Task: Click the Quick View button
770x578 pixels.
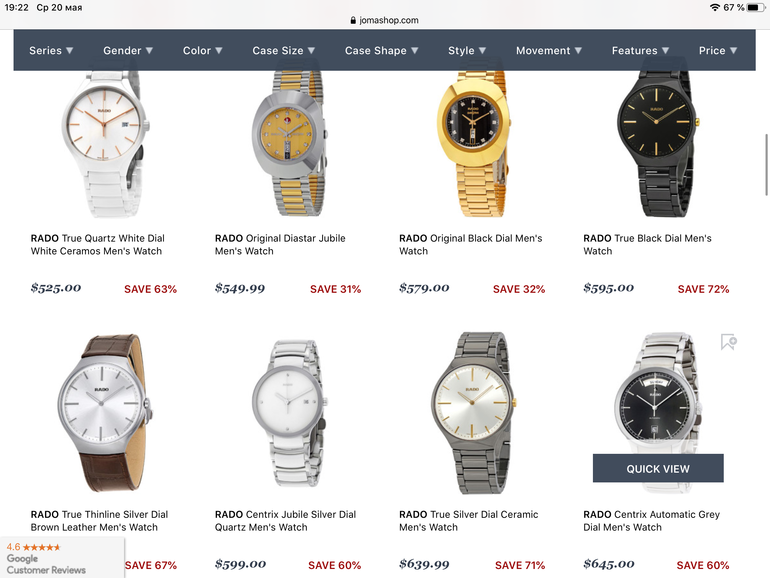Action: point(658,468)
